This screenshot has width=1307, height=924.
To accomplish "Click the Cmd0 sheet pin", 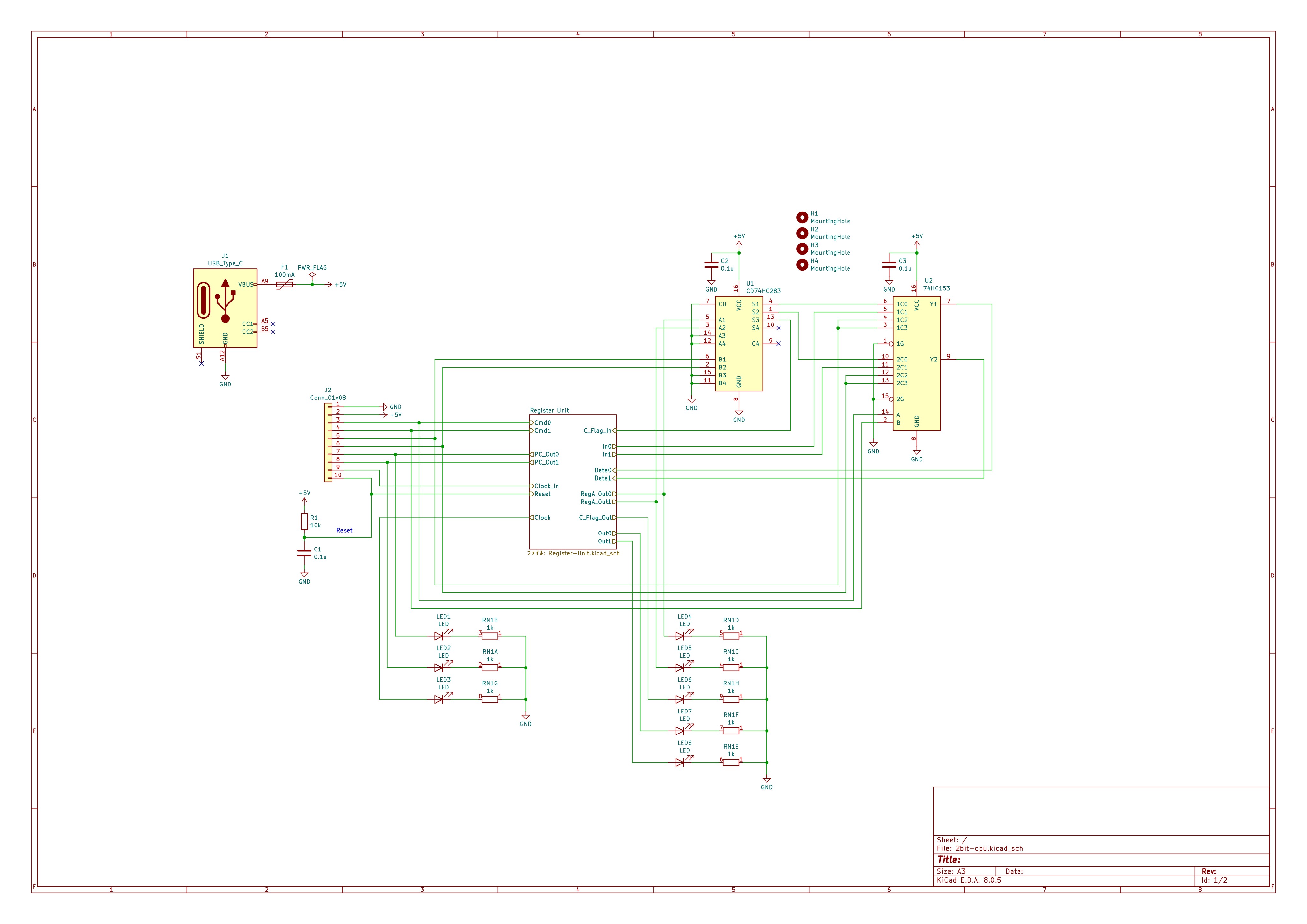I will 541,423.
